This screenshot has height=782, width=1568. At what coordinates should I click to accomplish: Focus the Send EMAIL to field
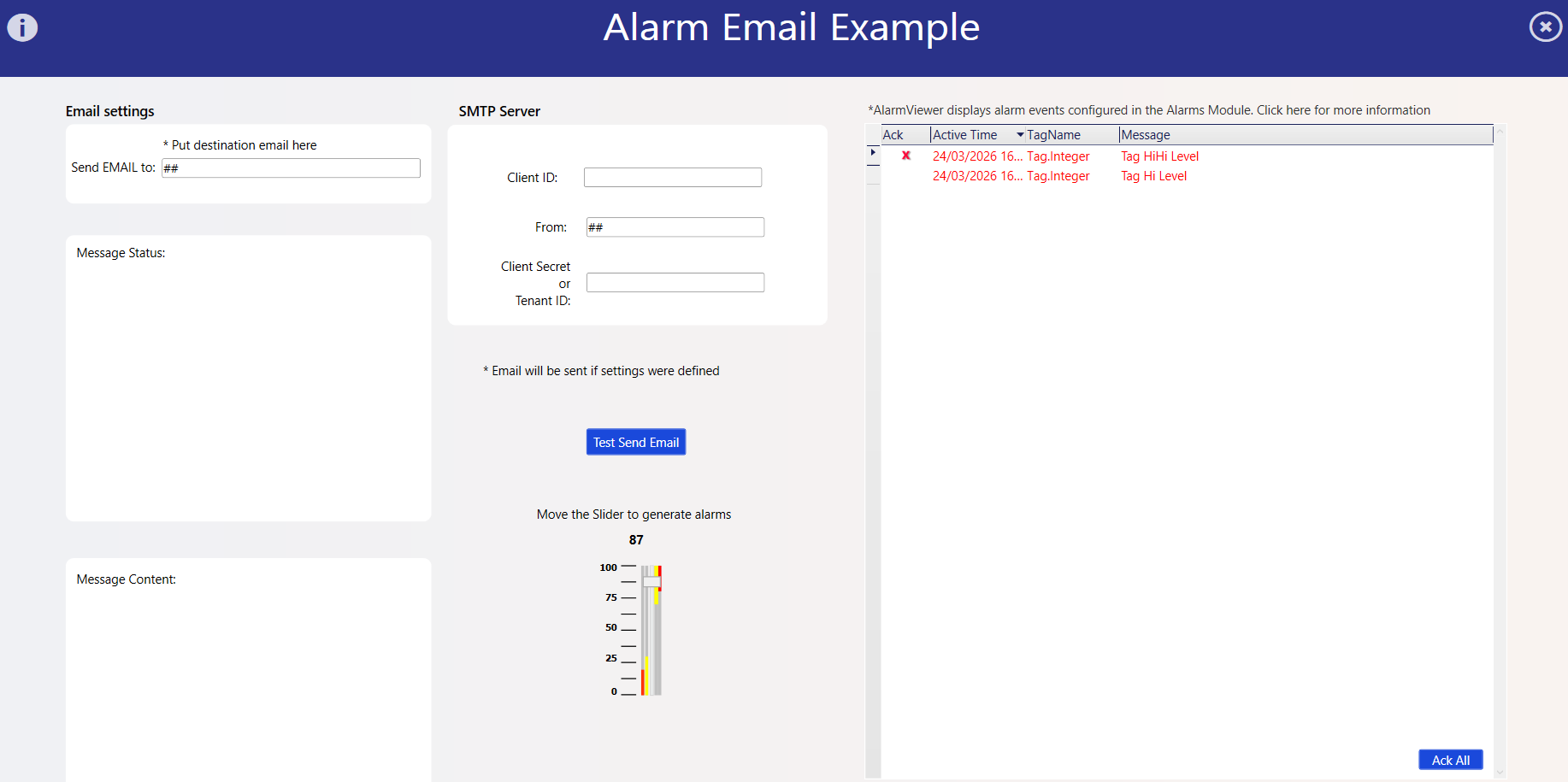tap(291, 168)
